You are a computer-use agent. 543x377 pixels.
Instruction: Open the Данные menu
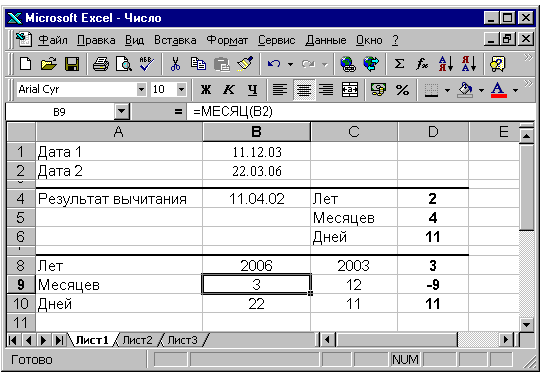click(x=326, y=40)
